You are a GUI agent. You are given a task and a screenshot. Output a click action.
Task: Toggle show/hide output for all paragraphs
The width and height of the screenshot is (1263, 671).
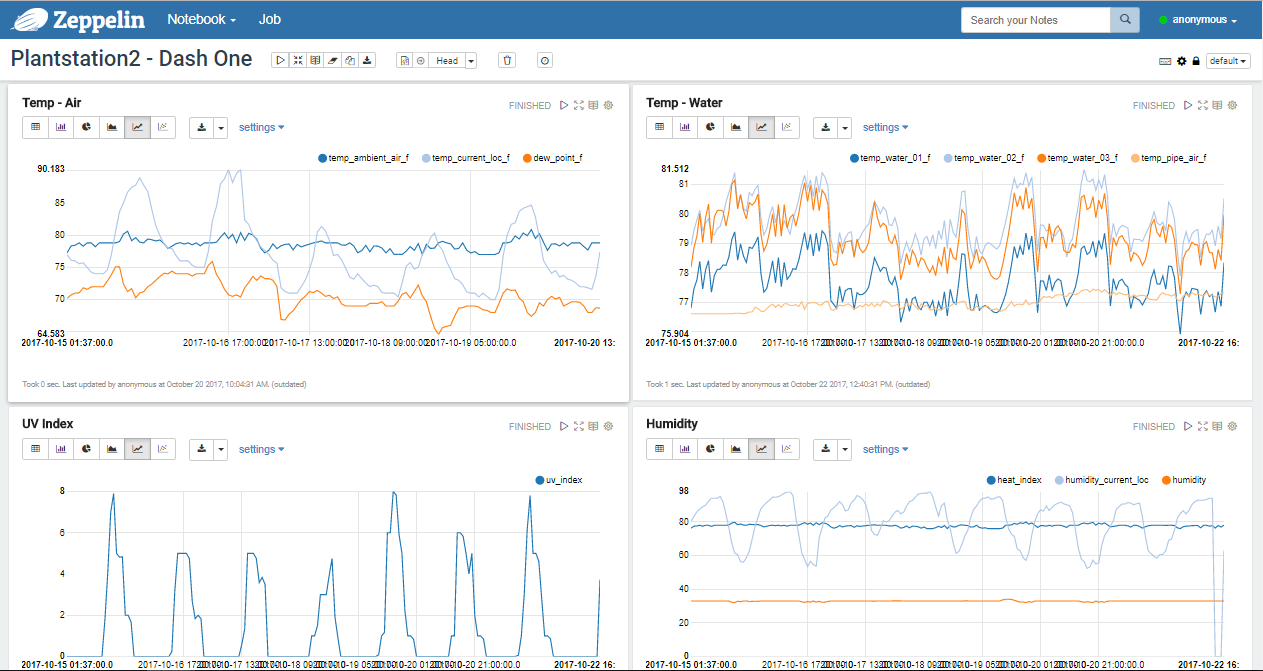point(315,61)
